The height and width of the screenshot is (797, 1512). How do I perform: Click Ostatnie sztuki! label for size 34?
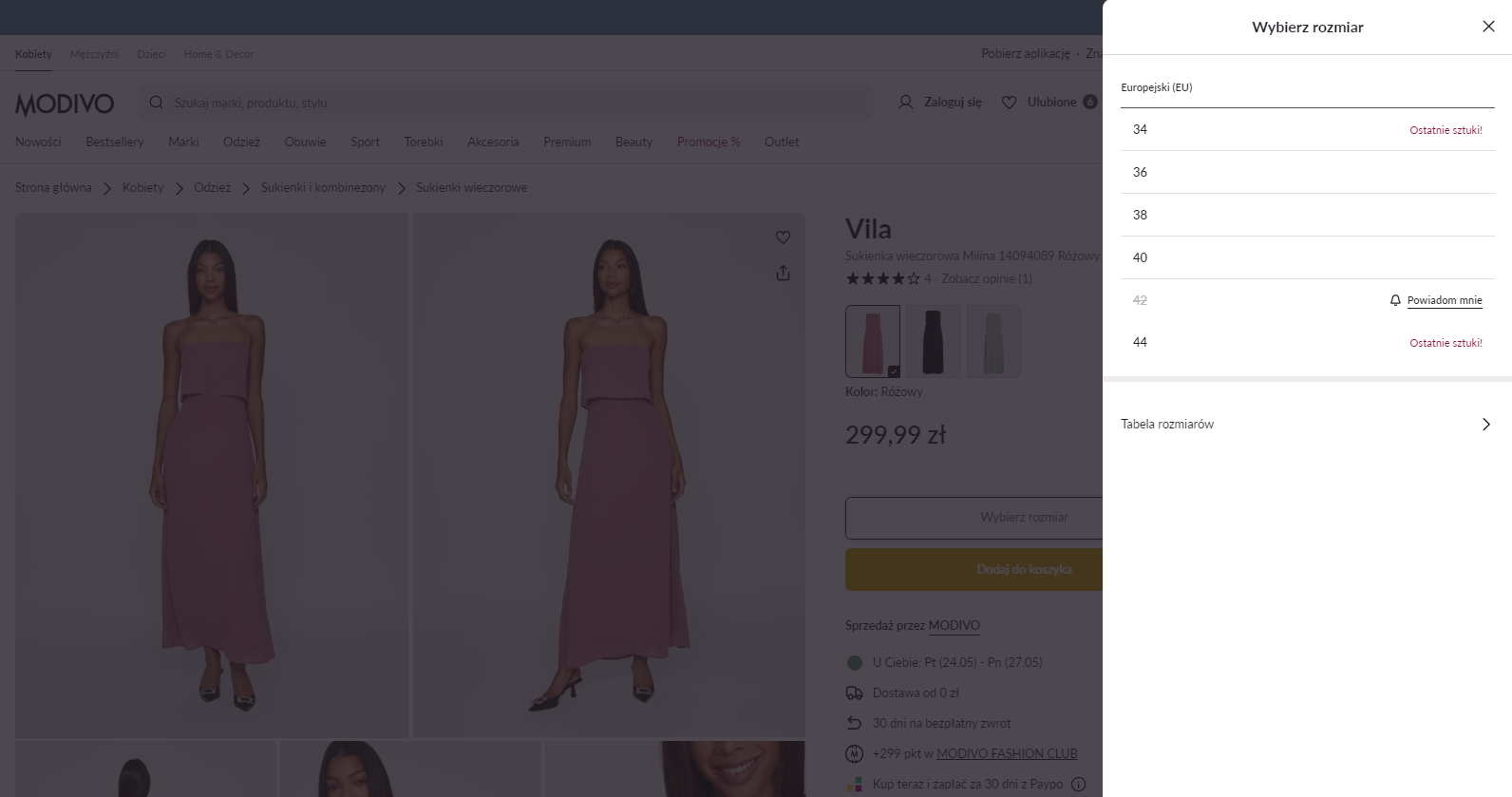coord(1446,130)
